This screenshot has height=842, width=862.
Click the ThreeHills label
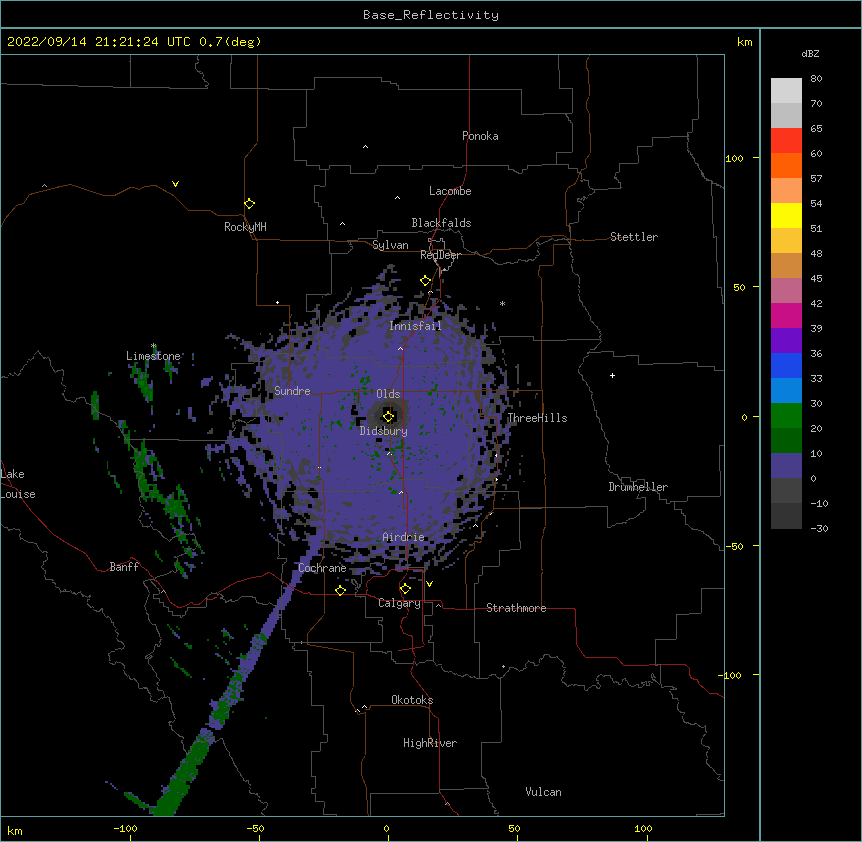(x=537, y=418)
